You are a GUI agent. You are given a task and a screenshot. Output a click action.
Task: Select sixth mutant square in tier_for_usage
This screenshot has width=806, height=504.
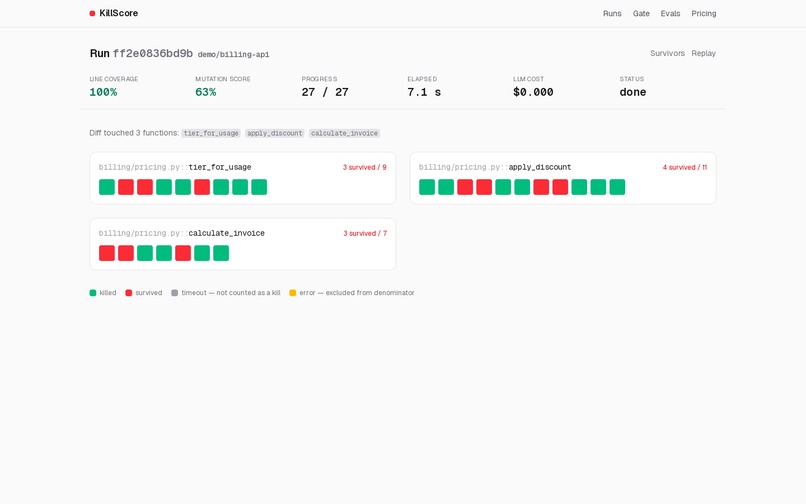[x=202, y=187]
